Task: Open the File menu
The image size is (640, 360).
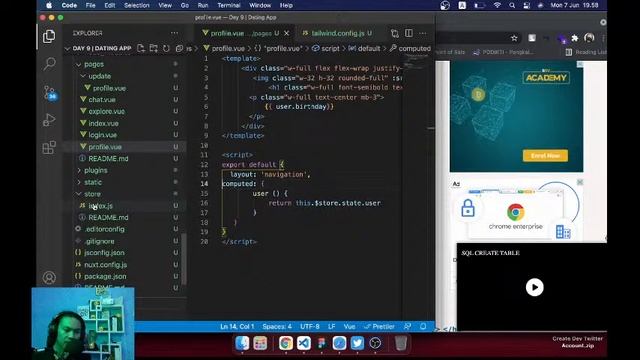Action: coord(90,5)
